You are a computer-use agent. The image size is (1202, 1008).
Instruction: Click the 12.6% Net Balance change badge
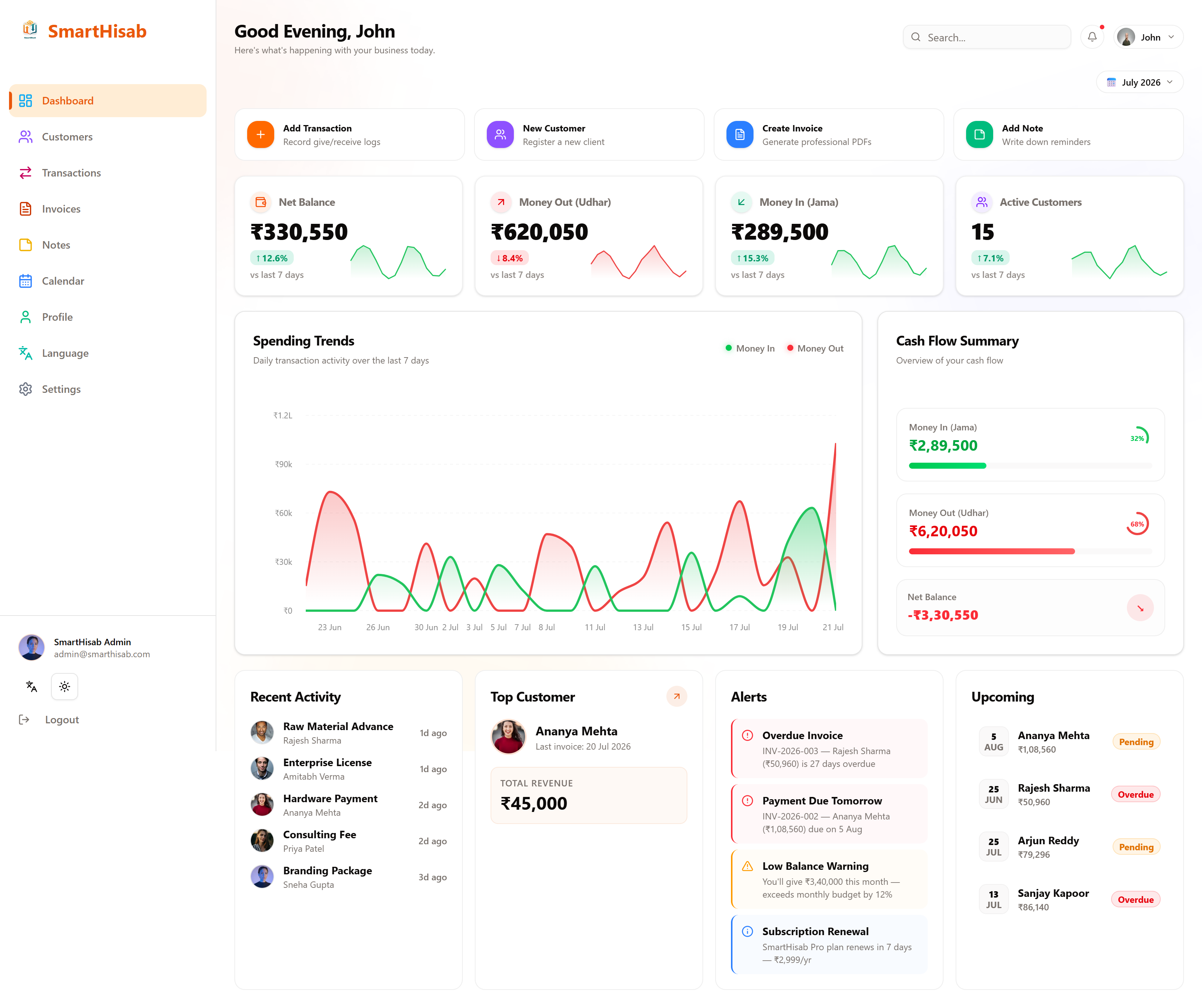click(272, 258)
